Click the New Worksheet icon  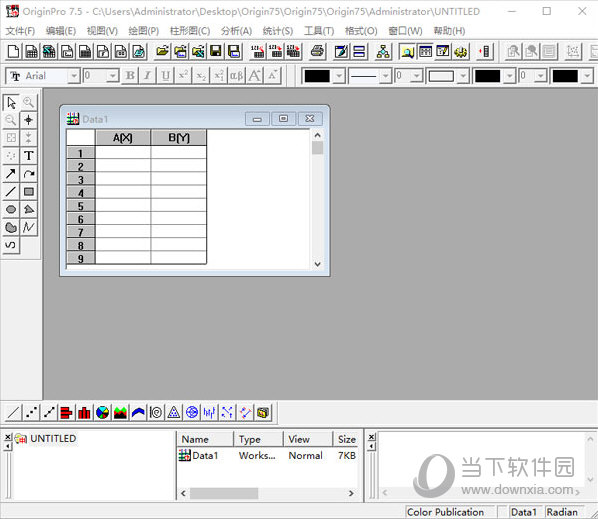(32, 51)
